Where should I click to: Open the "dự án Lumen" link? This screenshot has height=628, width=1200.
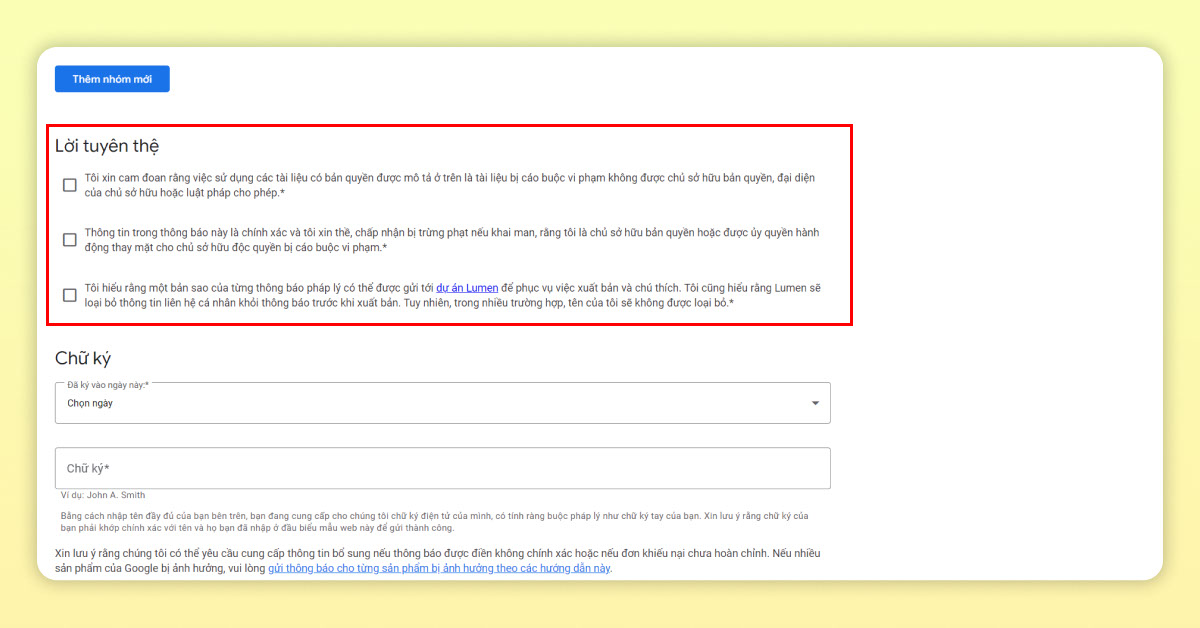(x=467, y=288)
